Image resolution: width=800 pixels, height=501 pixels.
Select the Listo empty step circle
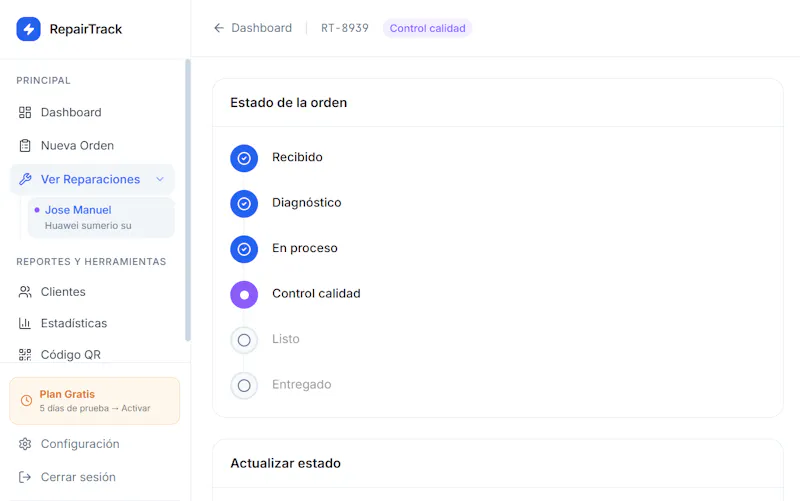click(244, 340)
